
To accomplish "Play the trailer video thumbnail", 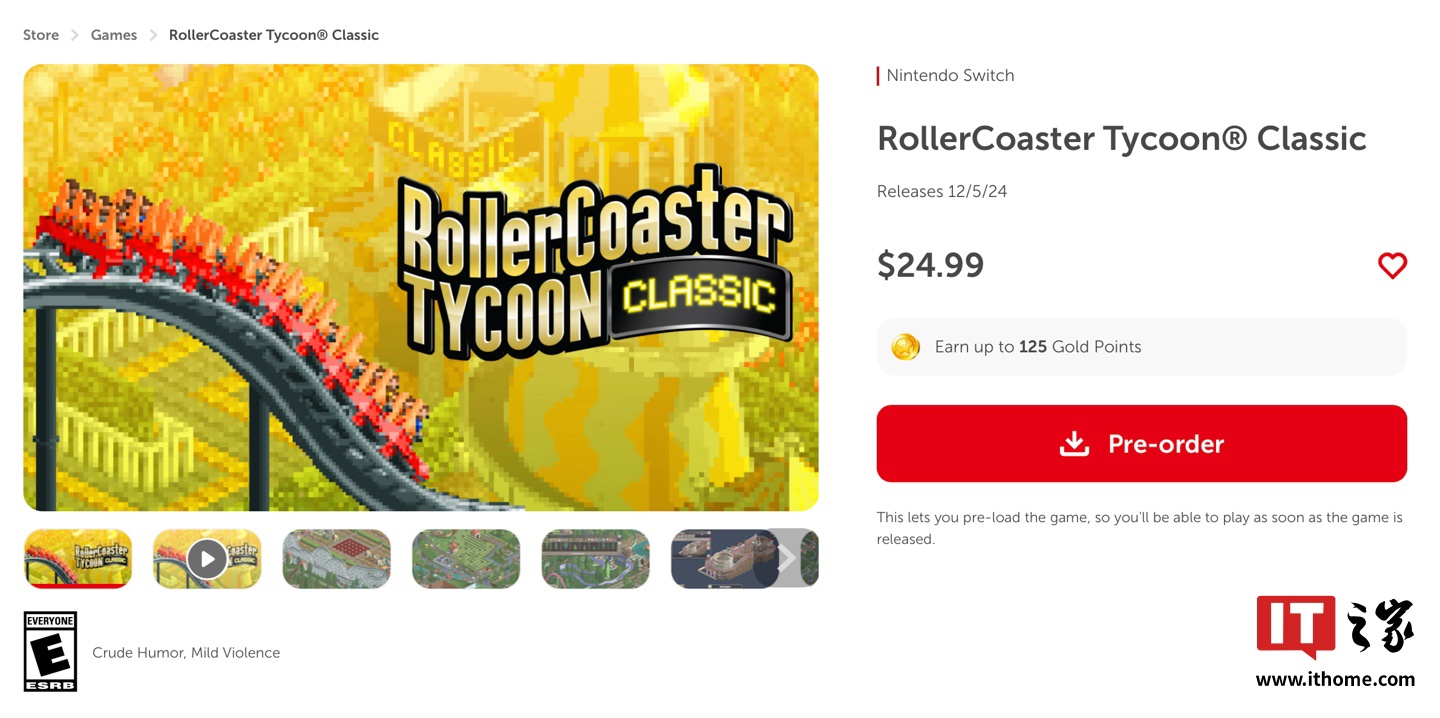I will [x=207, y=558].
